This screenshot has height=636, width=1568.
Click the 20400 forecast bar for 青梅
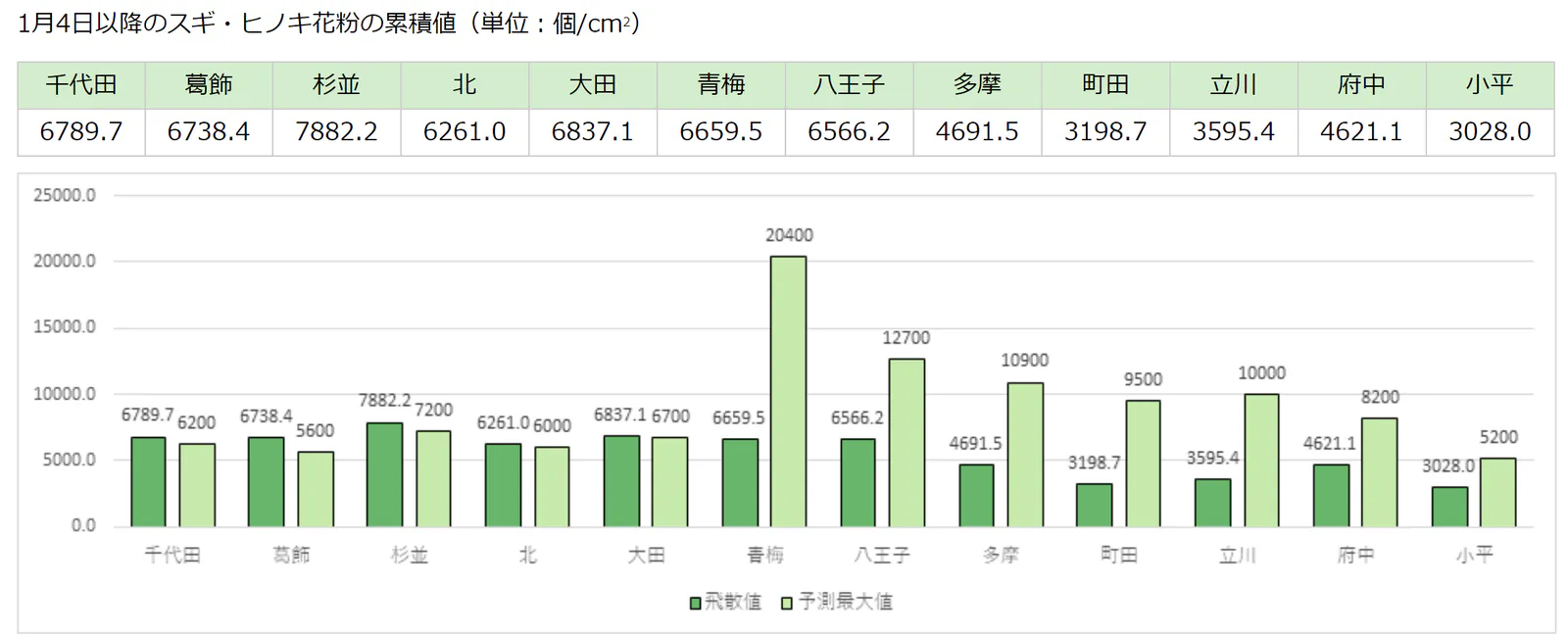pos(788,392)
